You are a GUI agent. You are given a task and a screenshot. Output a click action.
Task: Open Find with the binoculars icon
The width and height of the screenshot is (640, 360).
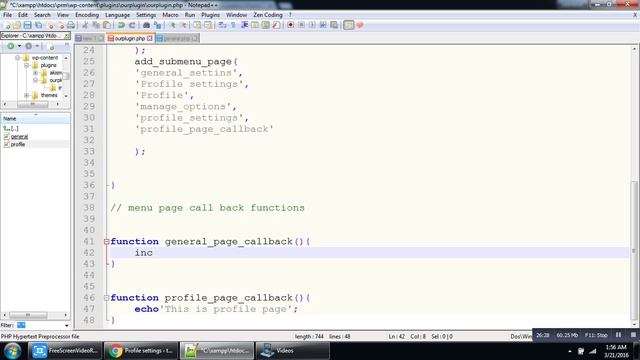[x=146, y=25]
